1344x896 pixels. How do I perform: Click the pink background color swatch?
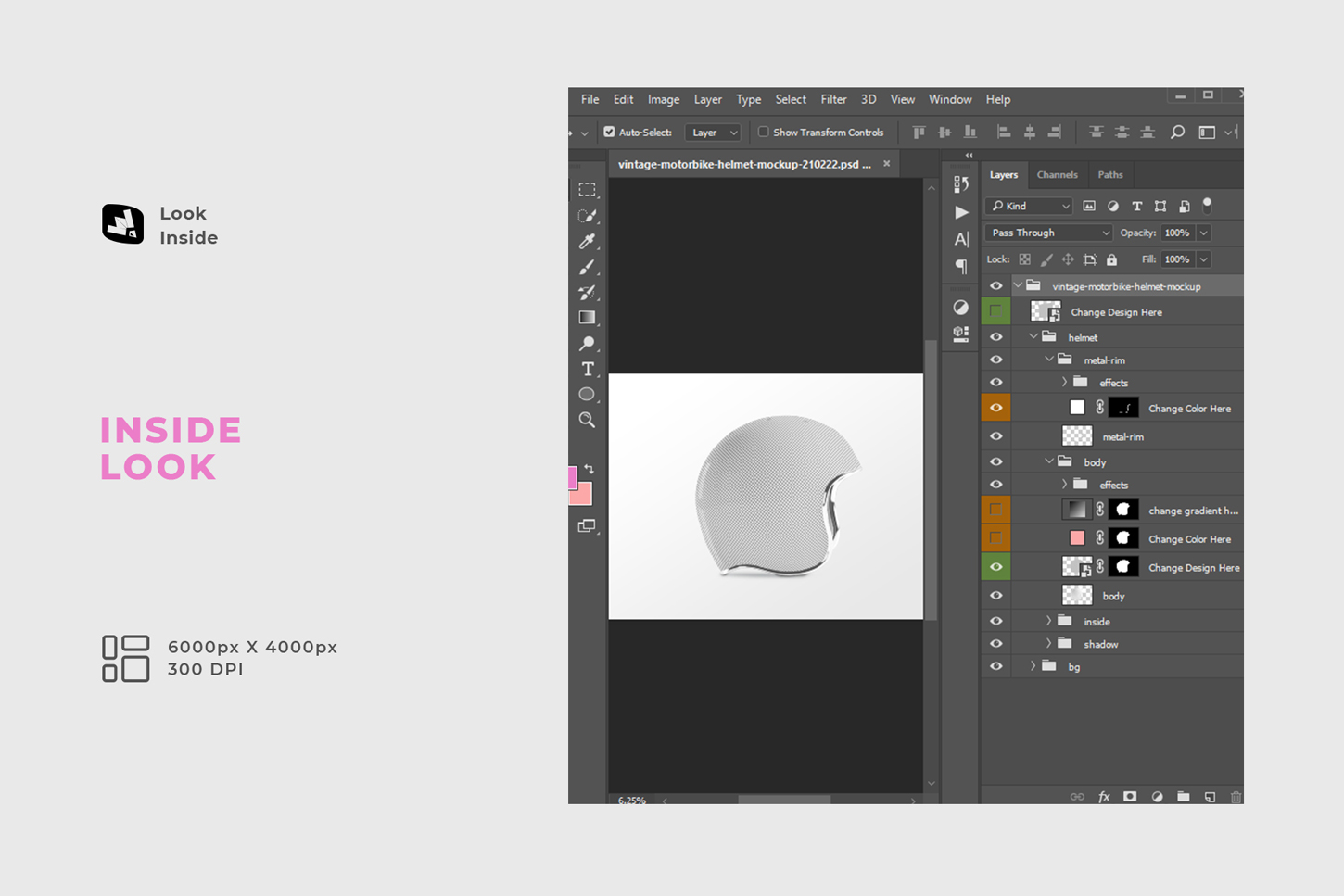pyautogui.click(x=582, y=495)
